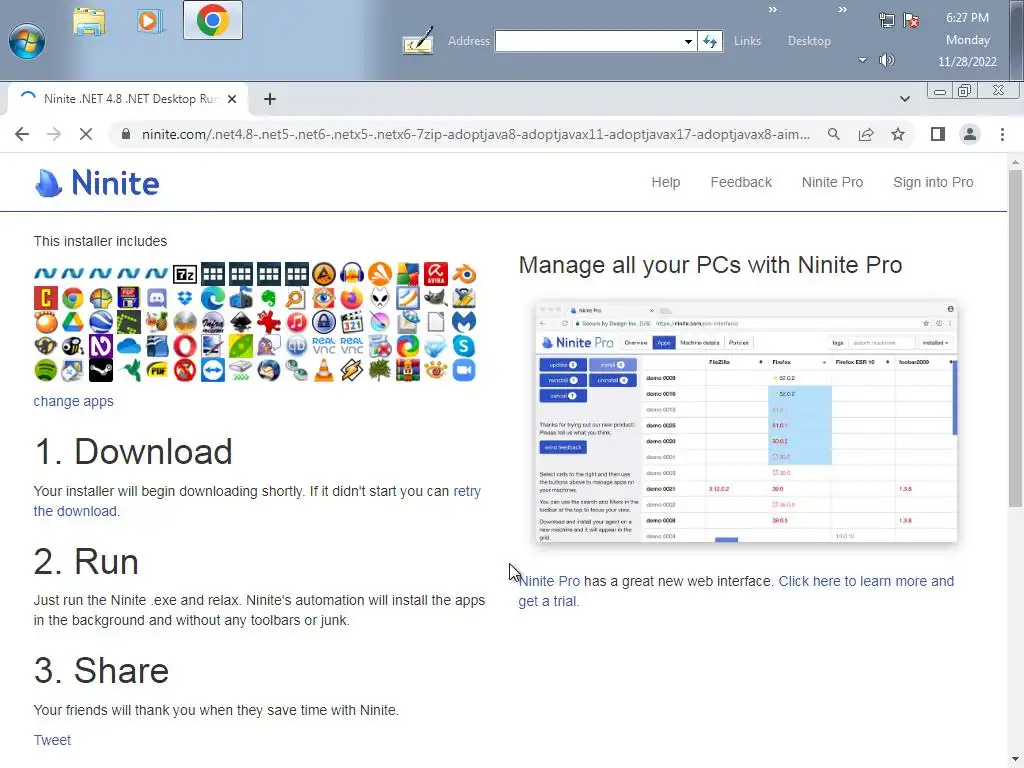The width and height of the screenshot is (1024, 768).
Task: Click the 7-Zip app icon
Action: [x=185, y=274]
